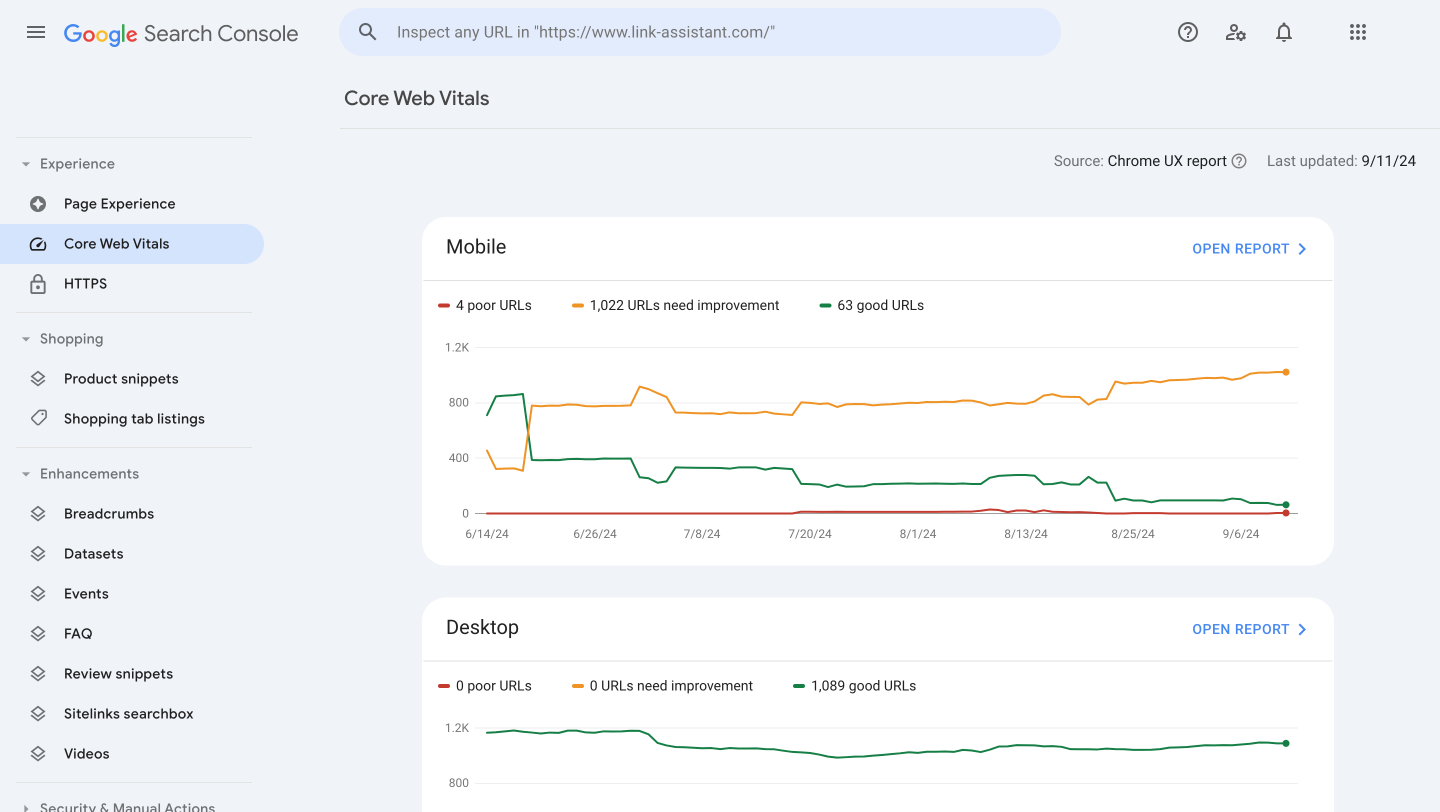Viewport: 1440px width, 812px height.
Task: Expand Security & Manual Actions section
Action: [x=26, y=807]
